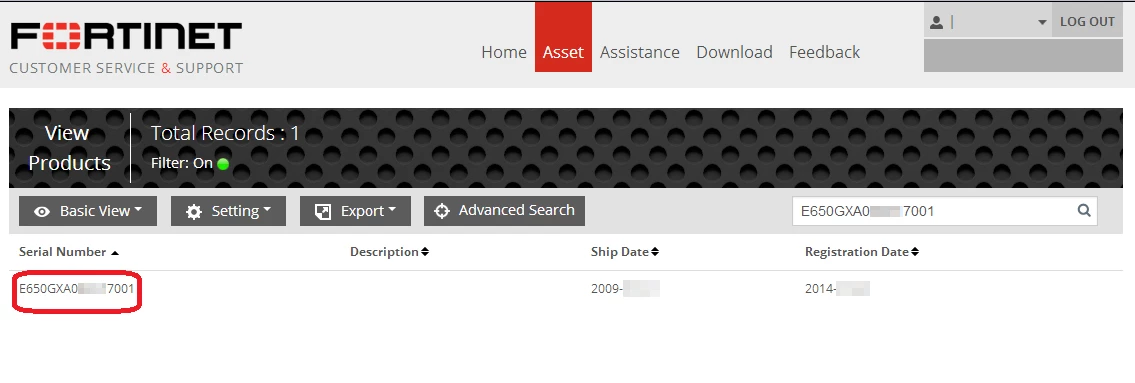Select the Asset tab

pyautogui.click(x=563, y=37)
